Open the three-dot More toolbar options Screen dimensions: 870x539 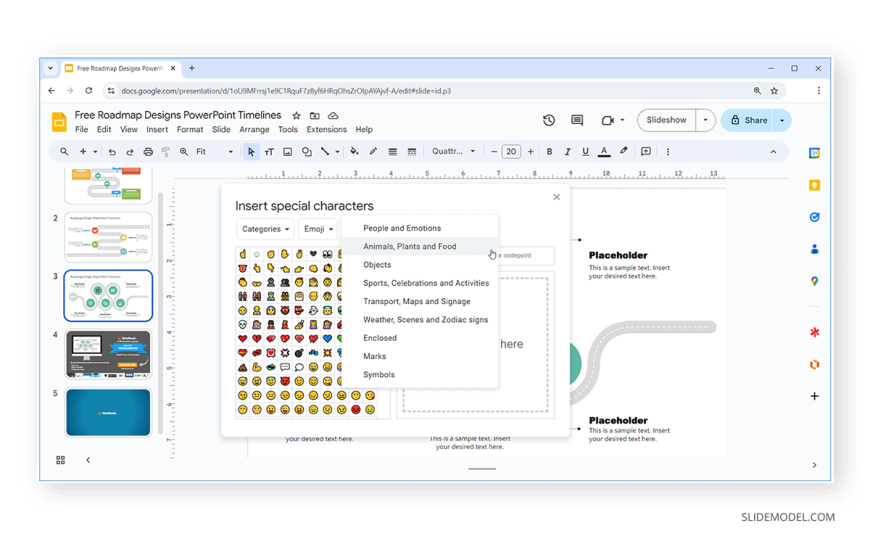668,152
